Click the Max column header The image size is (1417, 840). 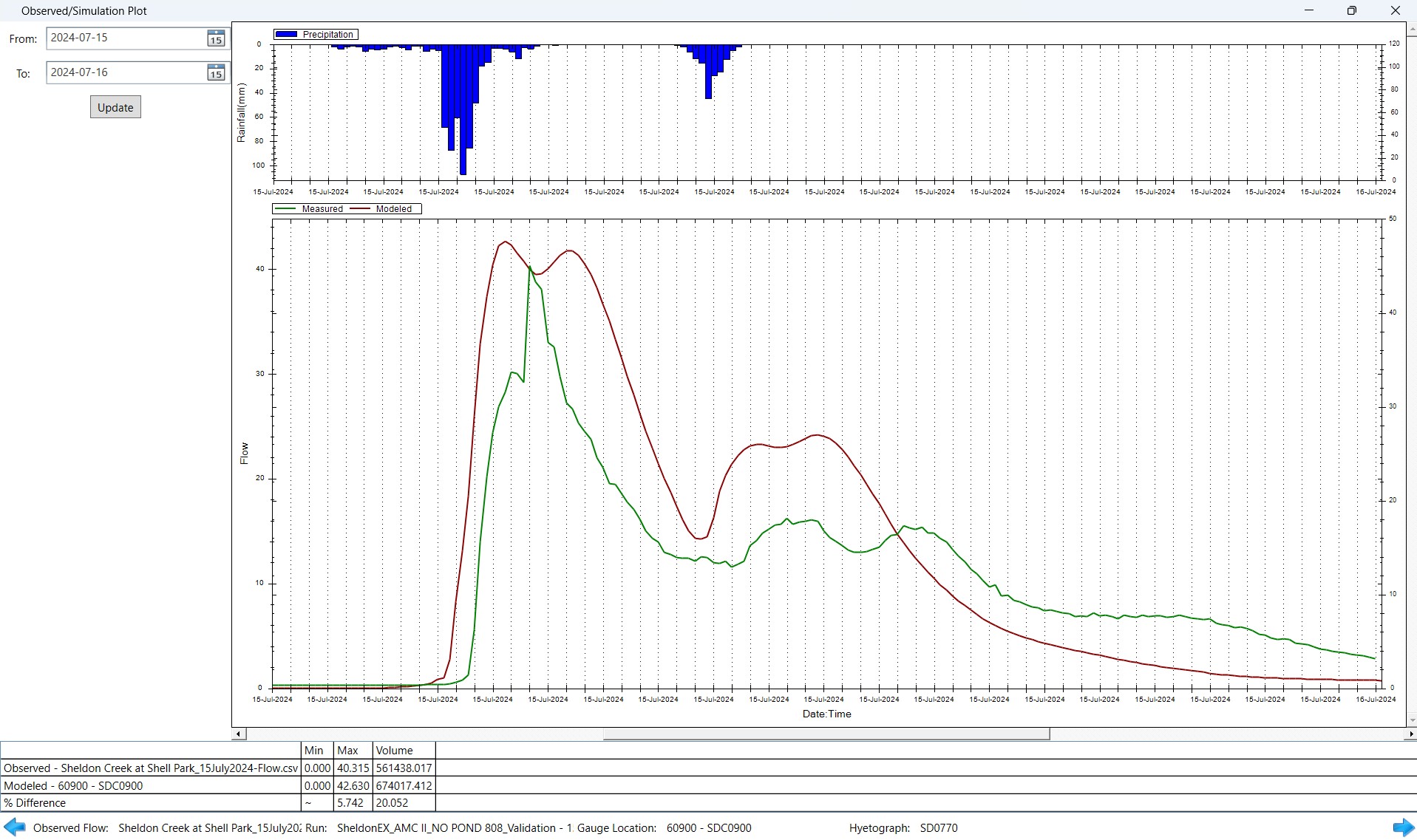coord(353,751)
